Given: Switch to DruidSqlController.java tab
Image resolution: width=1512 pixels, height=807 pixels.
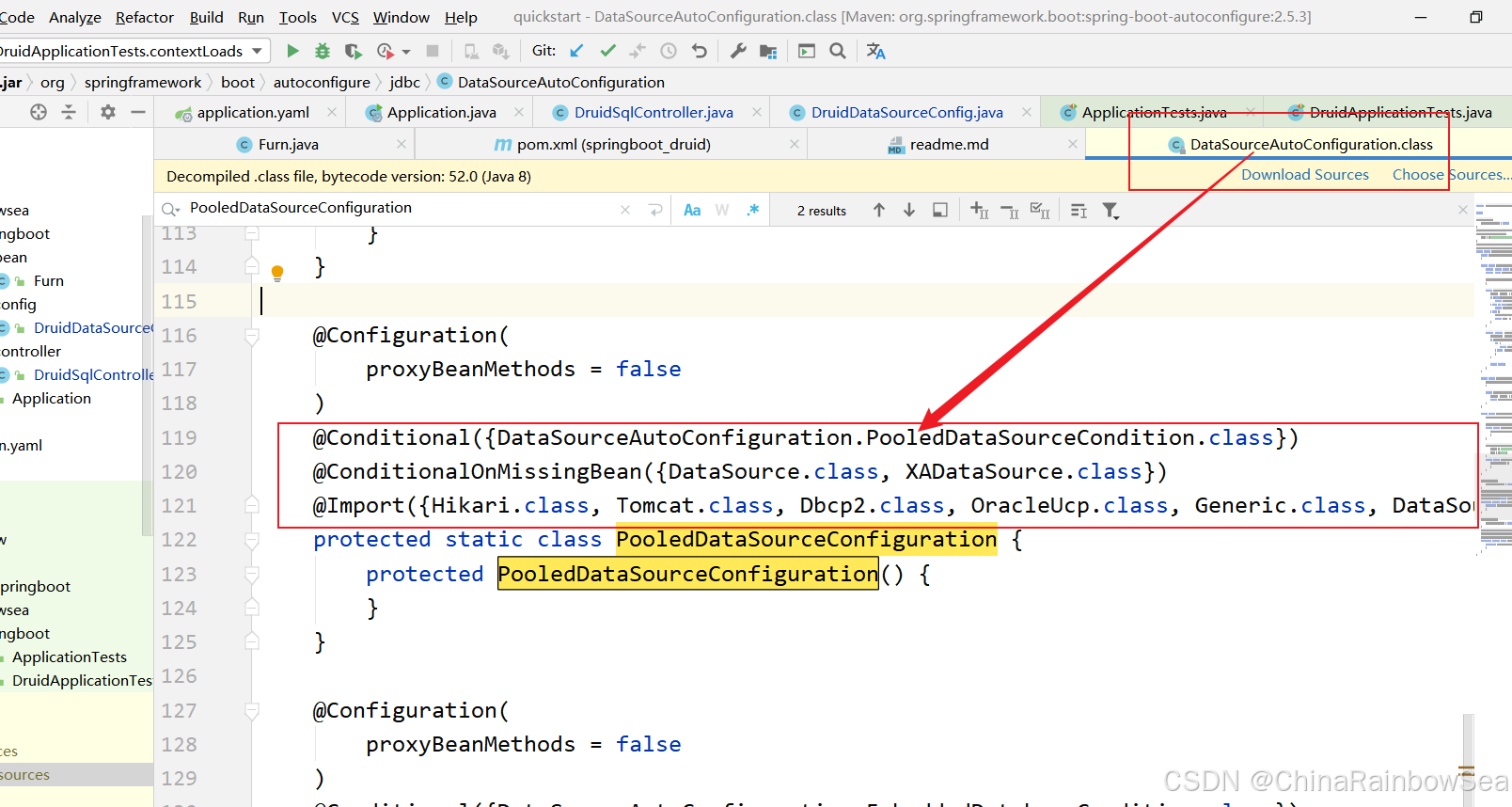Looking at the screenshot, I should click(653, 113).
